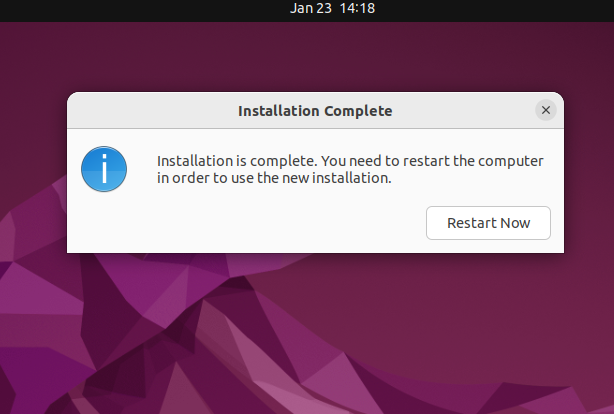Click empty dialog area left of Restart Now

(x=250, y=223)
